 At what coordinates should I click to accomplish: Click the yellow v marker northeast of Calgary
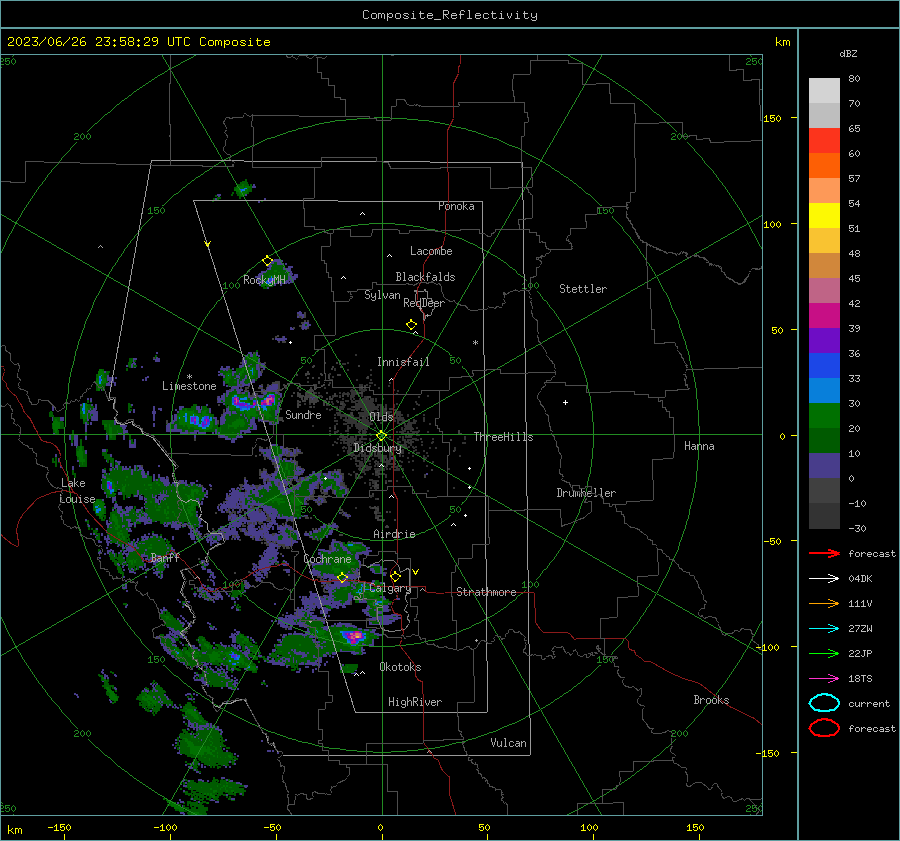pyautogui.click(x=416, y=572)
